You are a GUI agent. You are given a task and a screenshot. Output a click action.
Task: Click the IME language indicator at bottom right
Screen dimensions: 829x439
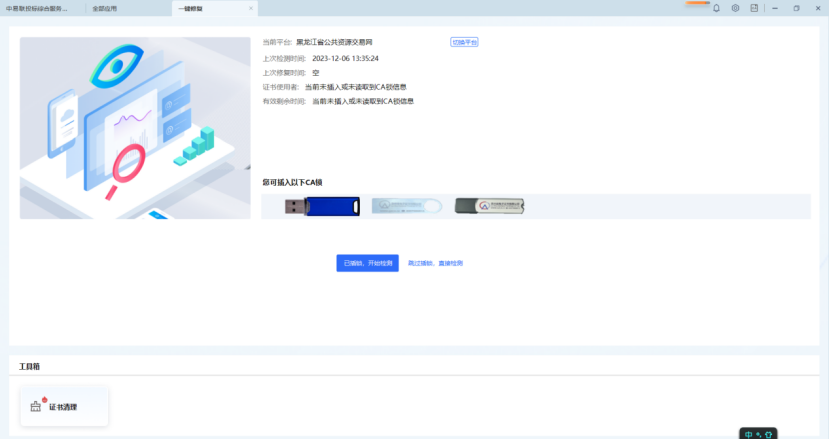757,433
